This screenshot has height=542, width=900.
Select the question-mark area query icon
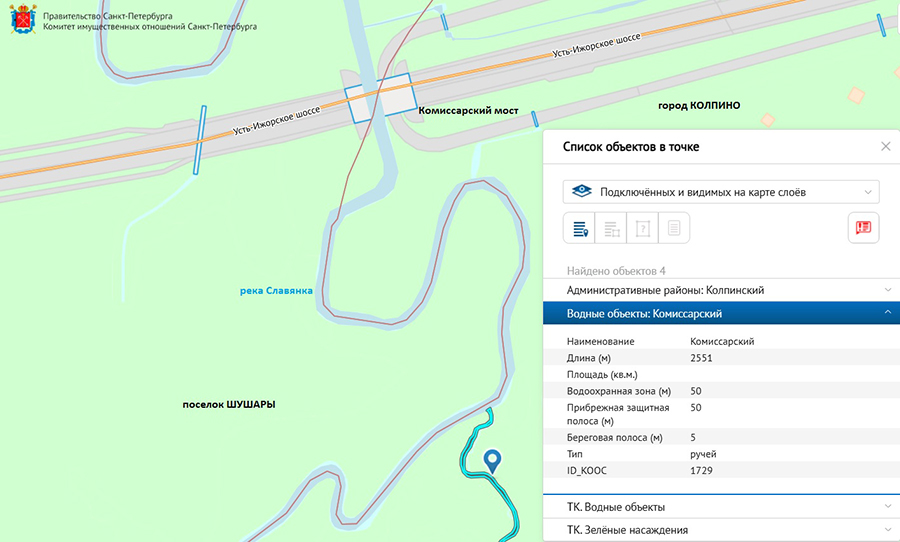(x=642, y=228)
